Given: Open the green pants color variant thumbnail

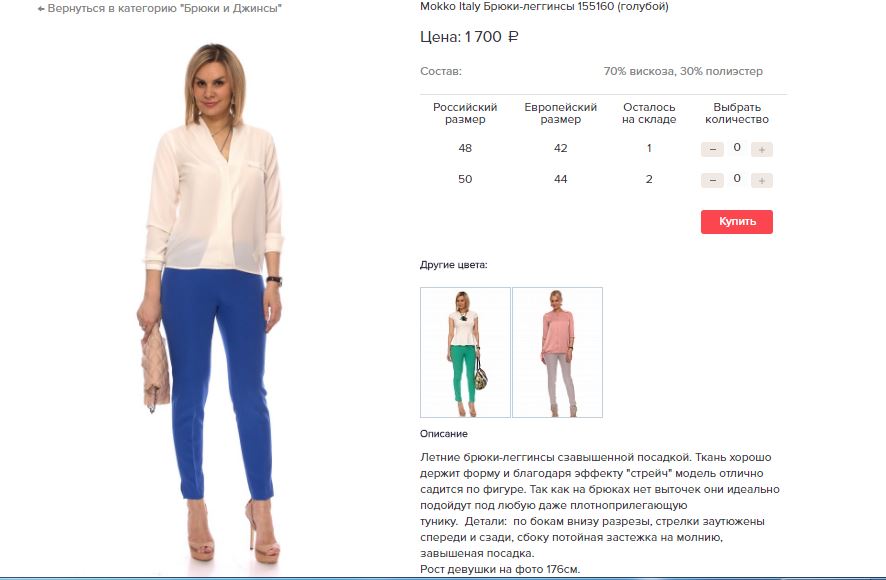Looking at the screenshot, I should click(465, 352).
